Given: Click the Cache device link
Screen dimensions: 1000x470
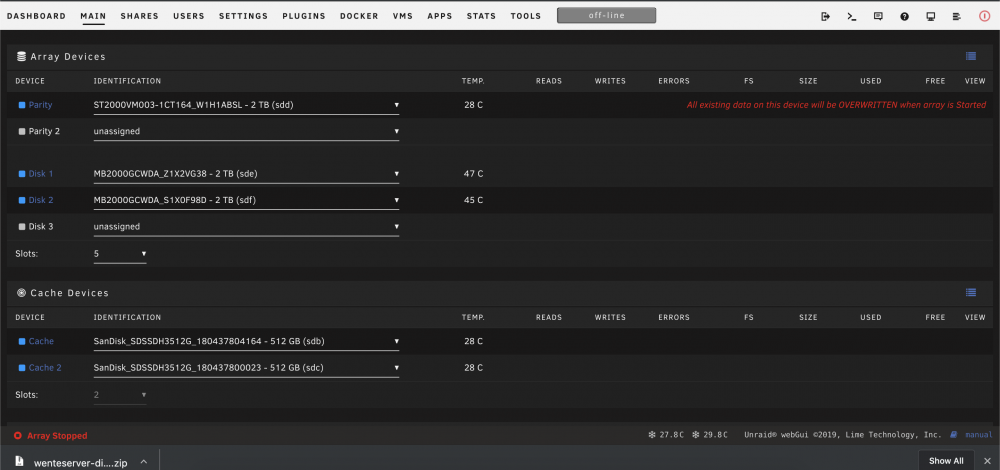Looking at the screenshot, I should (x=41, y=342).
